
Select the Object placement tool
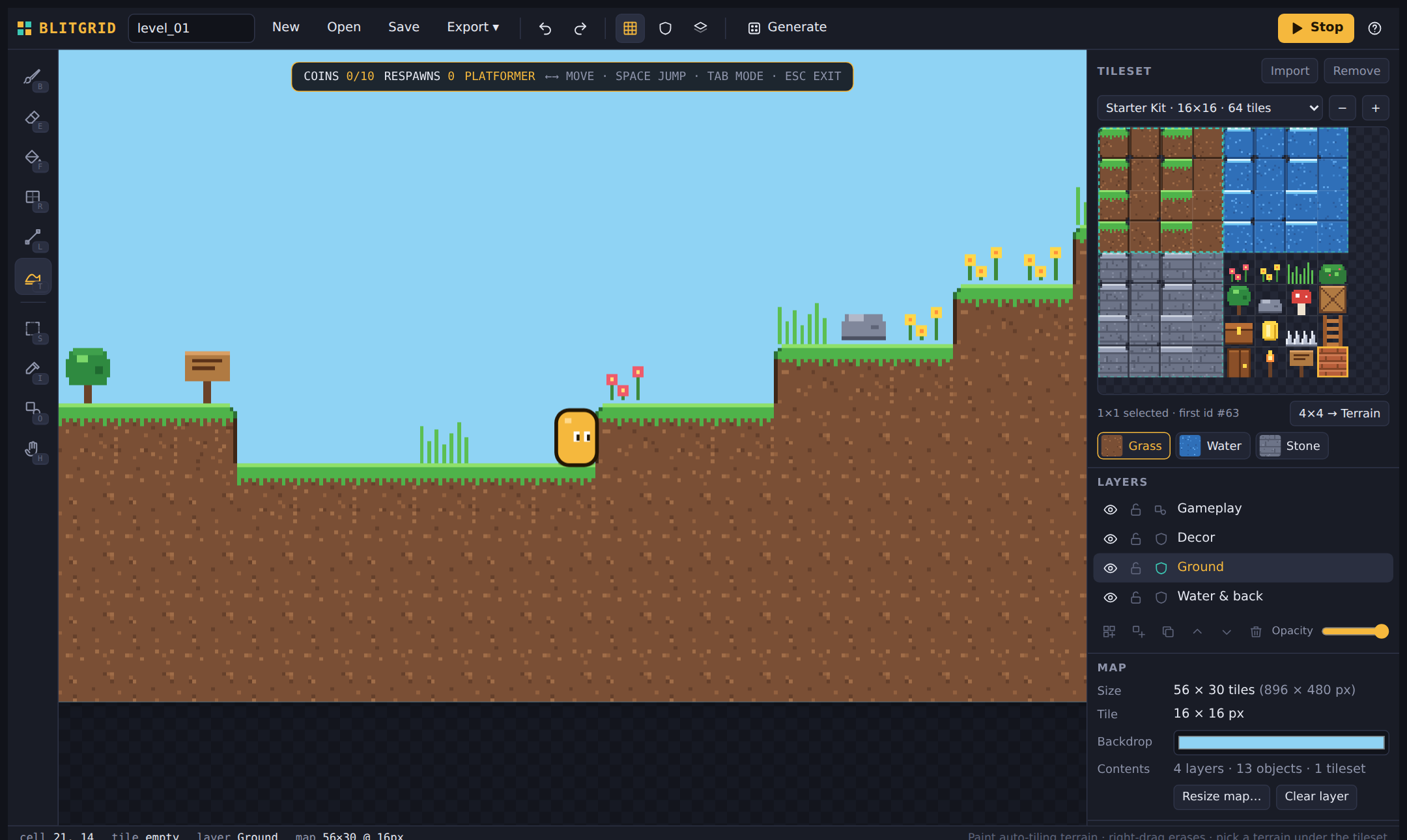33,409
